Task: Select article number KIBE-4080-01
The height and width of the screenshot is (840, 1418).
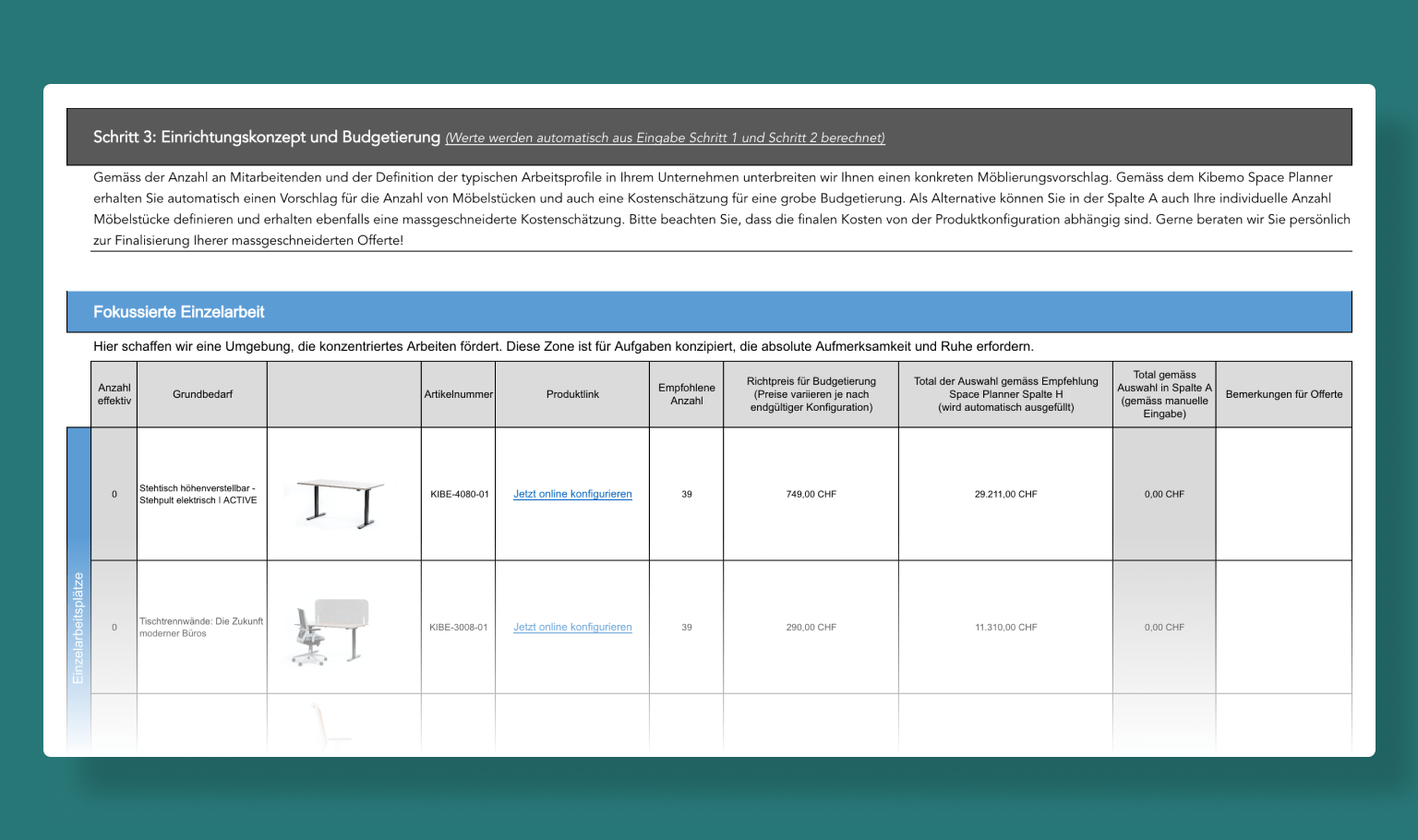Action: click(459, 494)
